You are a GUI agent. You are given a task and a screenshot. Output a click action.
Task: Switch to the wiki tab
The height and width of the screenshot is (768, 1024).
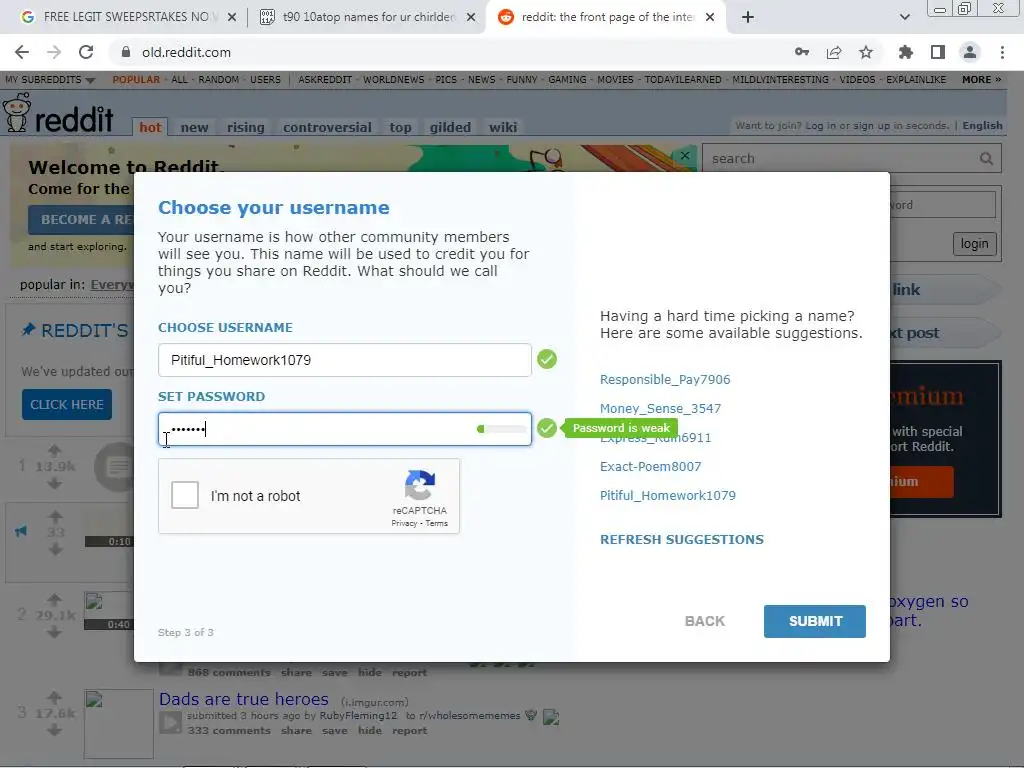click(503, 127)
